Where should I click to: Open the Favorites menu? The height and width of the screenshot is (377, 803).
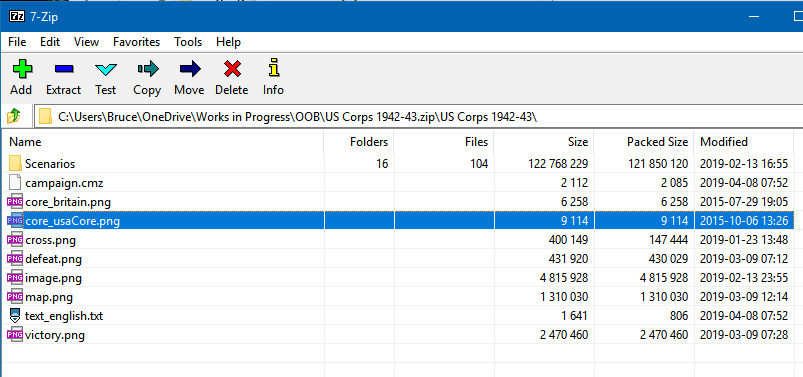(136, 42)
